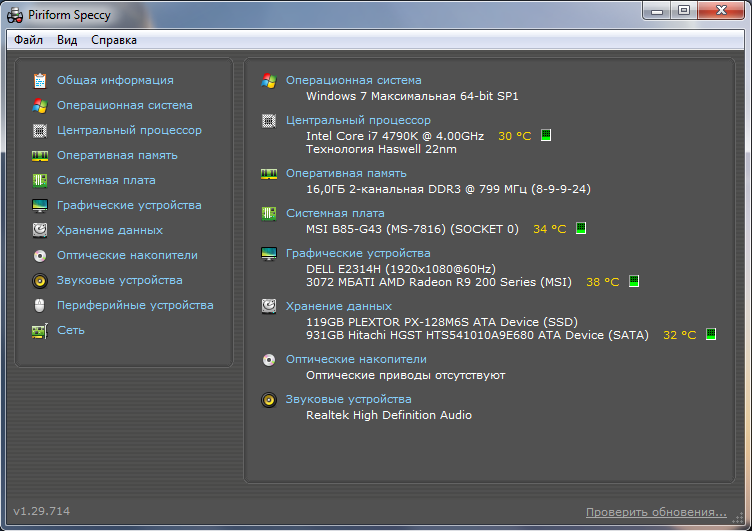Click the optical disc icon in summary panel
Viewport: 752px width, 531px height.
point(269,360)
